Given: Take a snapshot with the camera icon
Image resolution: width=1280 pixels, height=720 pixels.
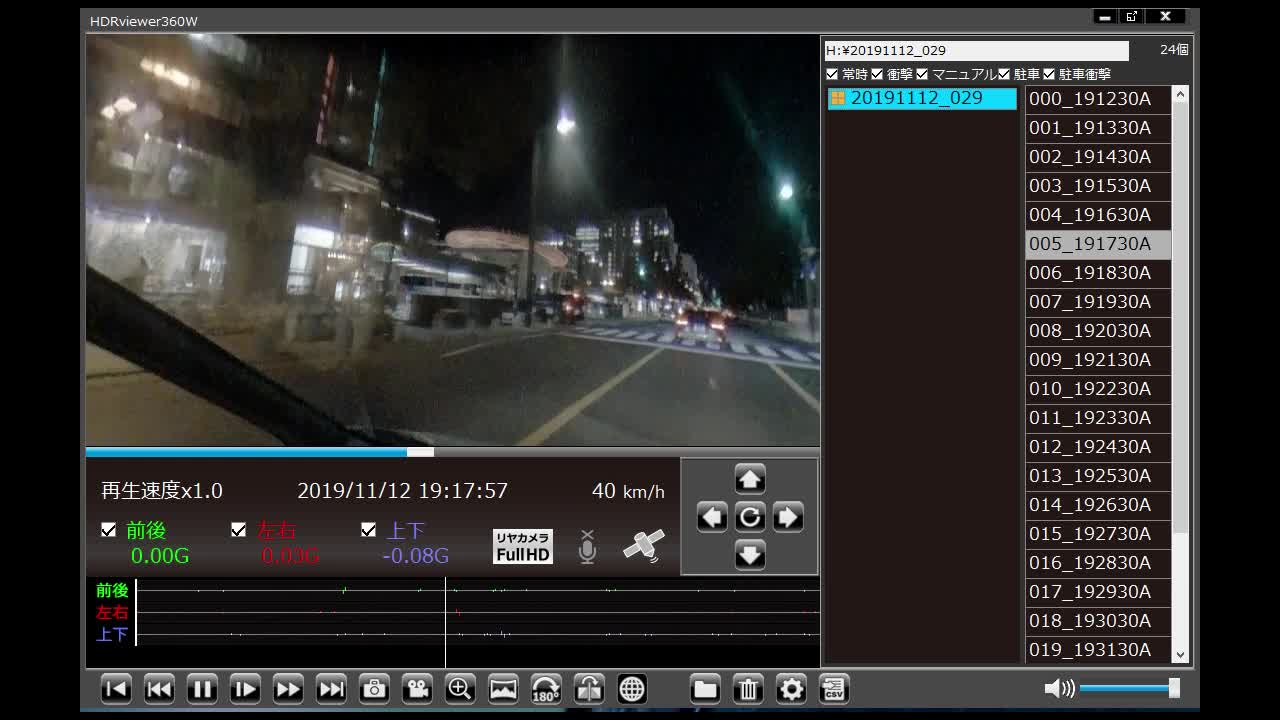Looking at the screenshot, I should coord(374,689).
